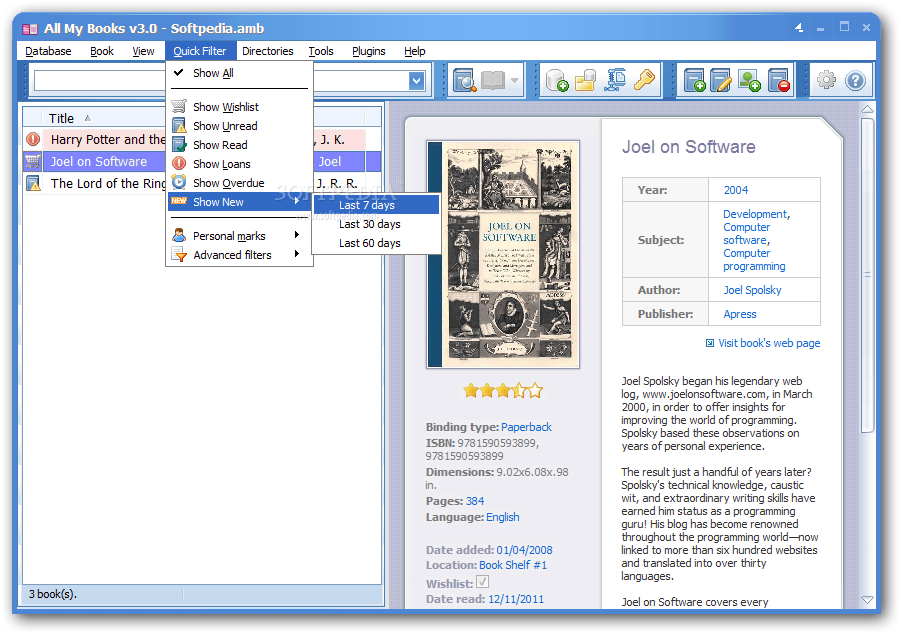Click the Joel on Software cover thumbnail

click(503, 254)
